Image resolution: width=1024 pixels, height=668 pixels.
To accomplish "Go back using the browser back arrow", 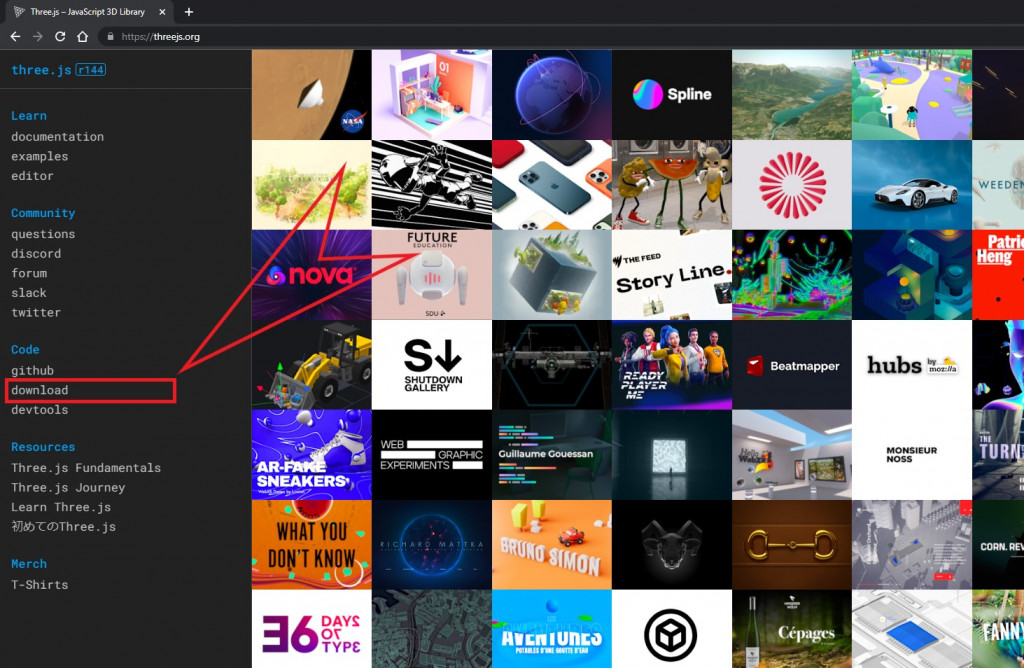I will tap(16, 37).
